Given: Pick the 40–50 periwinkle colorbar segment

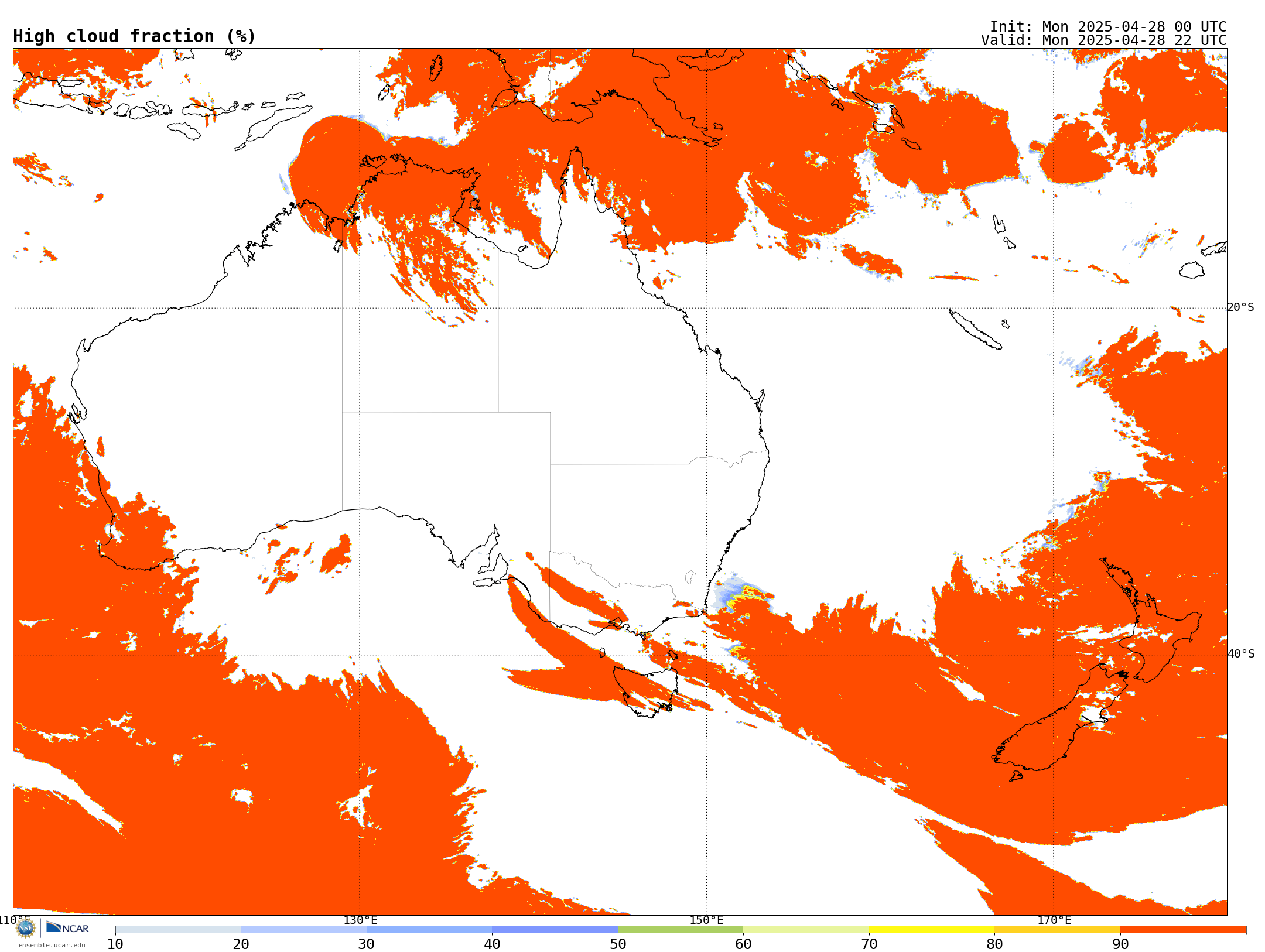Looking at the screenshot, I should (x=555, y=930).
